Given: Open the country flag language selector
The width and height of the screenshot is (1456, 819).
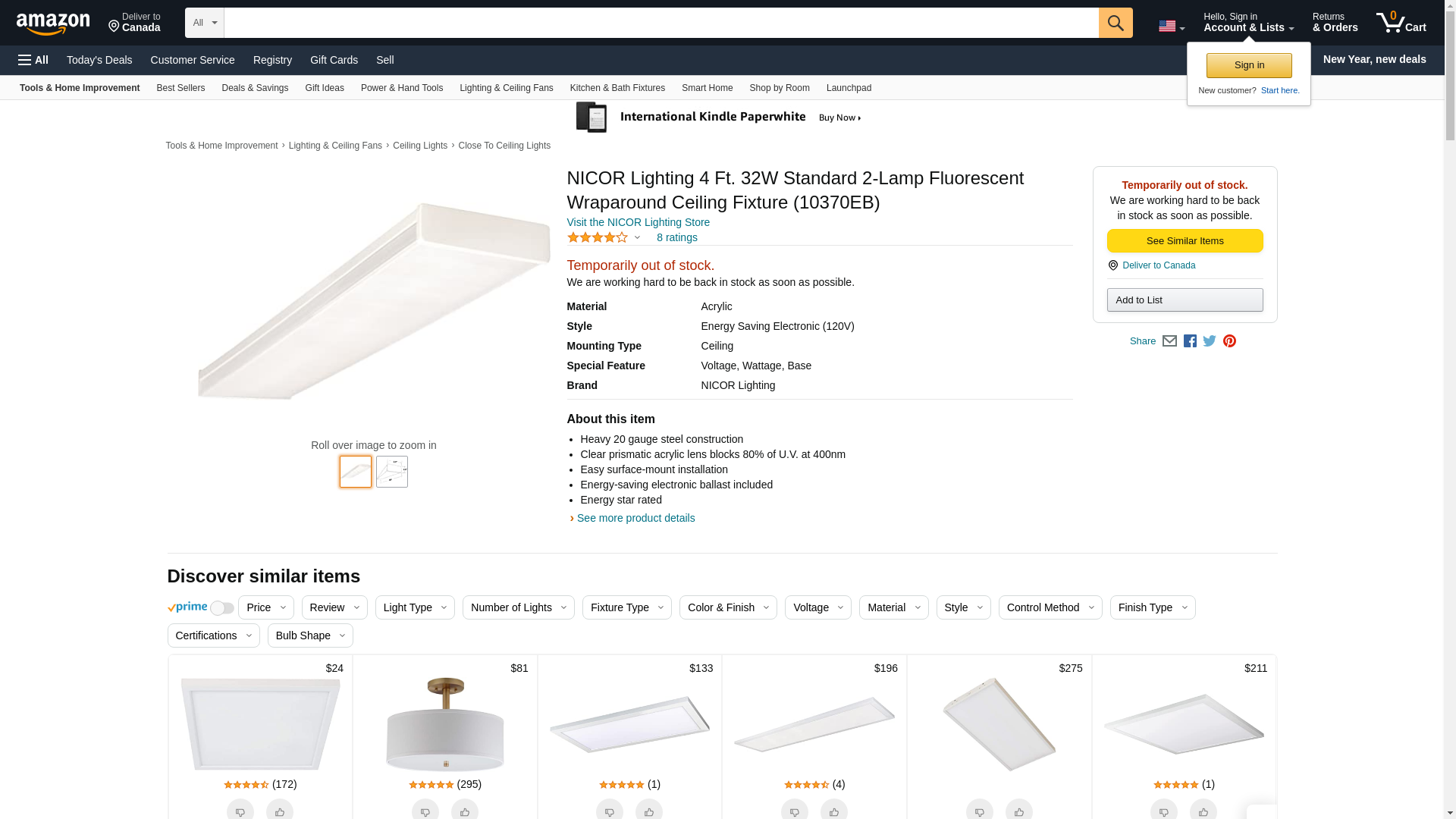Looking at the screenshot, I should point(1171,27).
